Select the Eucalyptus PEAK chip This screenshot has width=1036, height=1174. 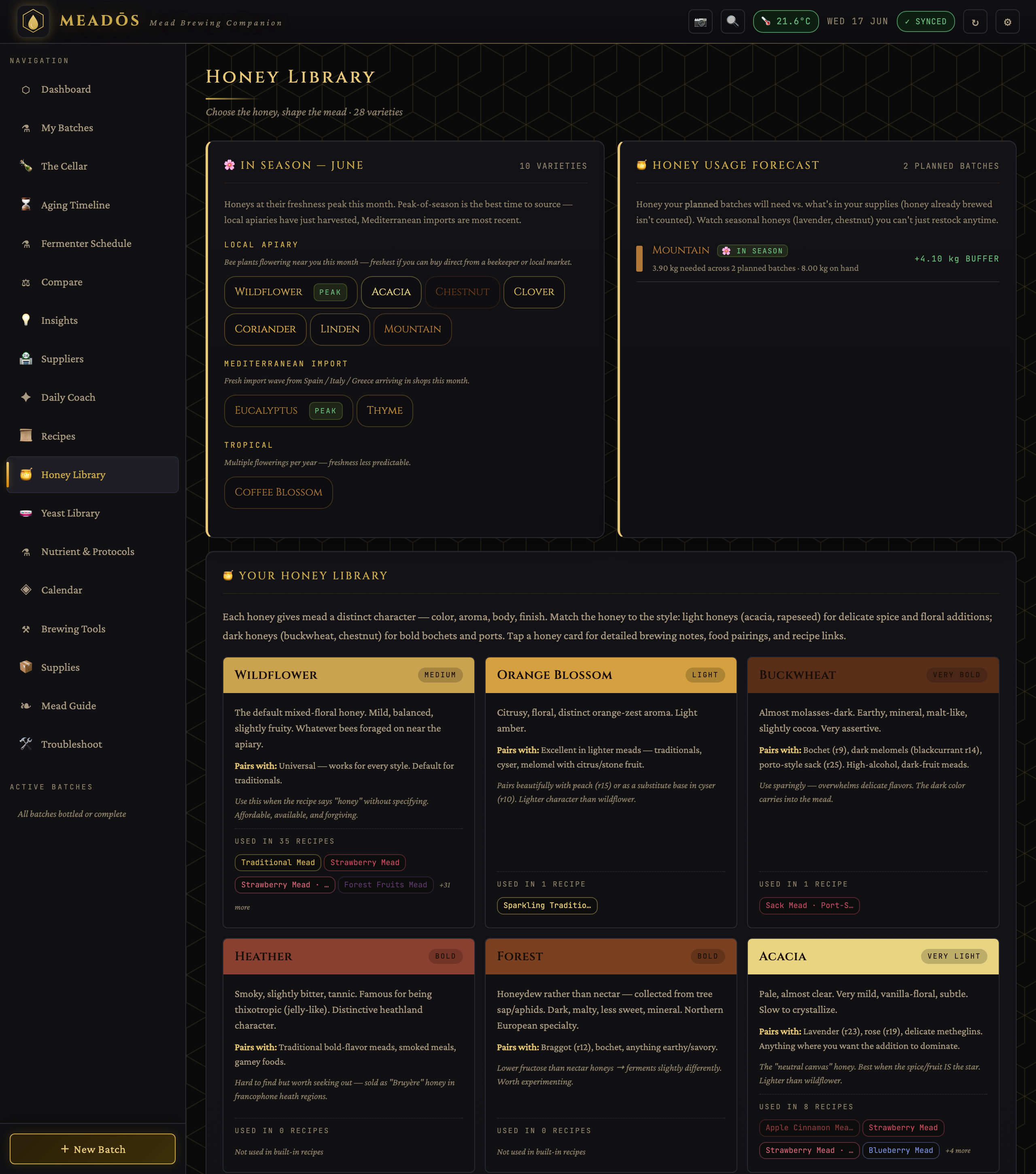[x=288, y=410]
